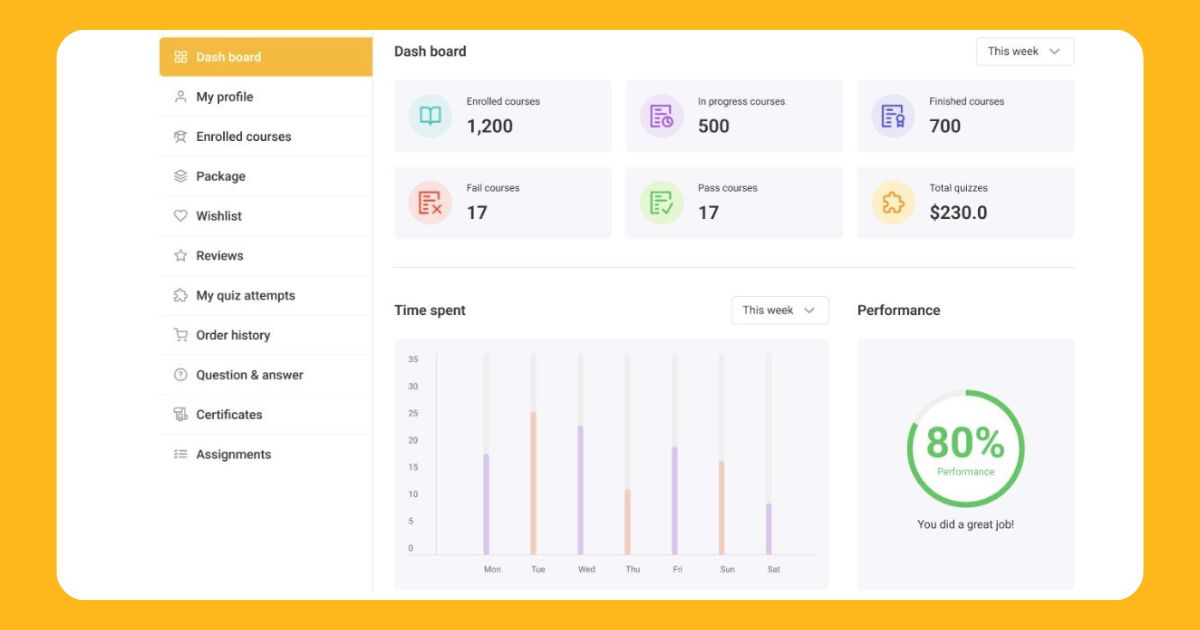The width and height of the screenshot is (1200, 630).
Task: Click the Fri bar in the chart
Action: point(675,501)
